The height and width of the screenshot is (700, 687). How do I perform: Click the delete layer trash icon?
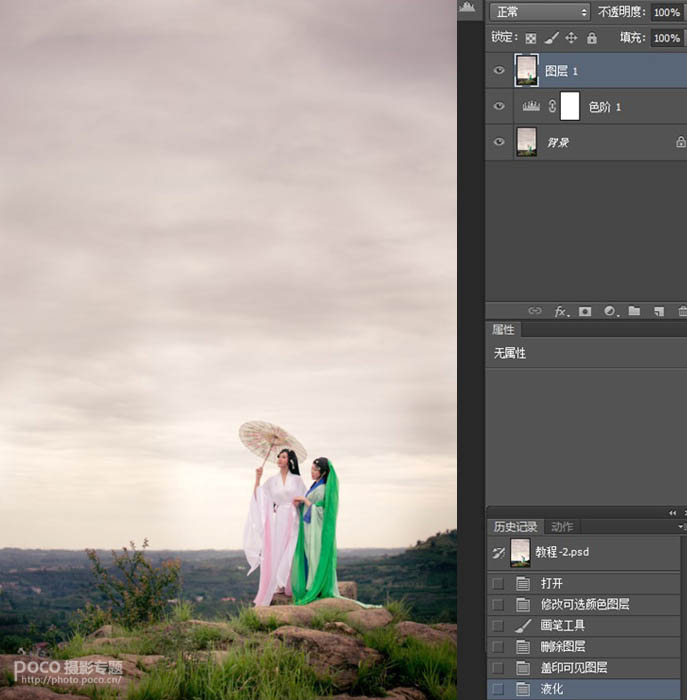tap(683, 311)
